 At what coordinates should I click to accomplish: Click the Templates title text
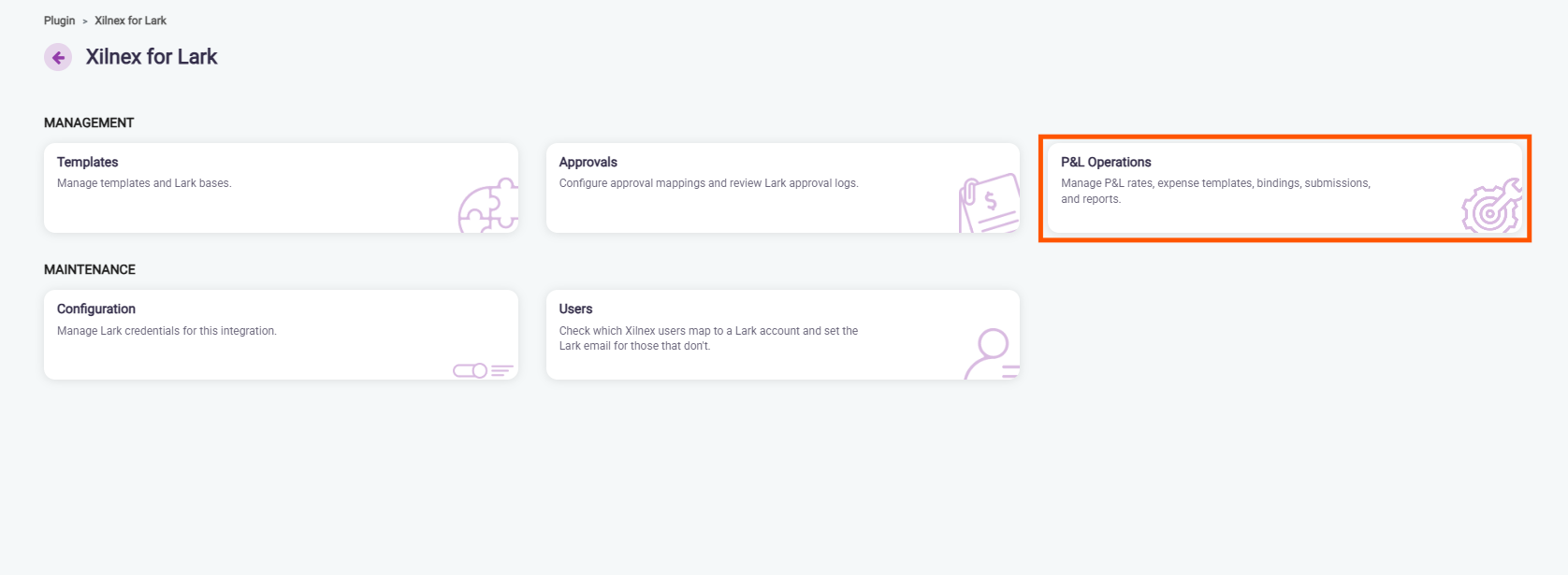point(87,162)
